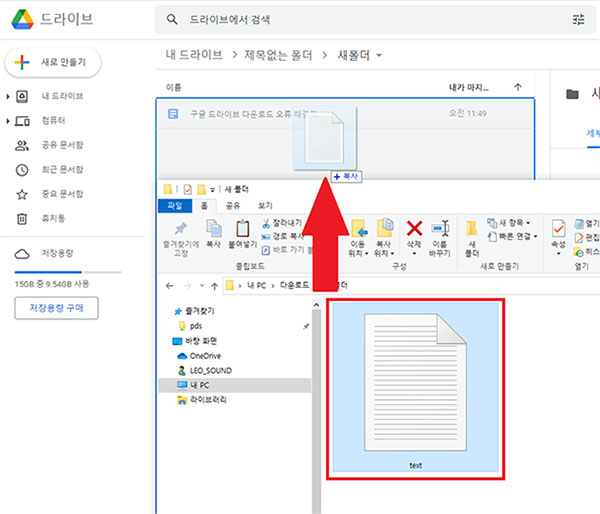Switch to the 보기 ribbon tab

[265, 206]
